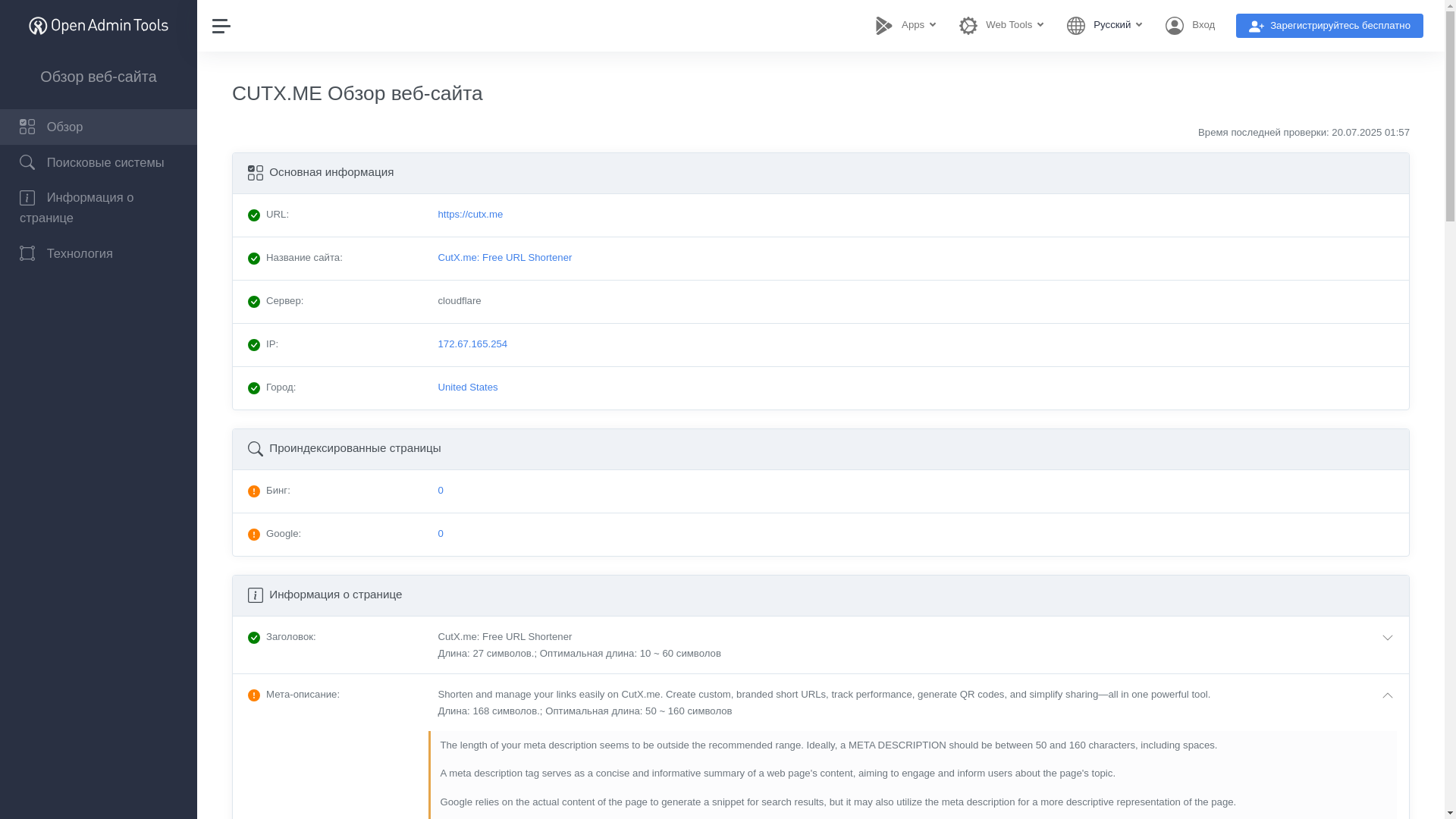Toggle the hamburger sidebar menu icon

(221, 26)
